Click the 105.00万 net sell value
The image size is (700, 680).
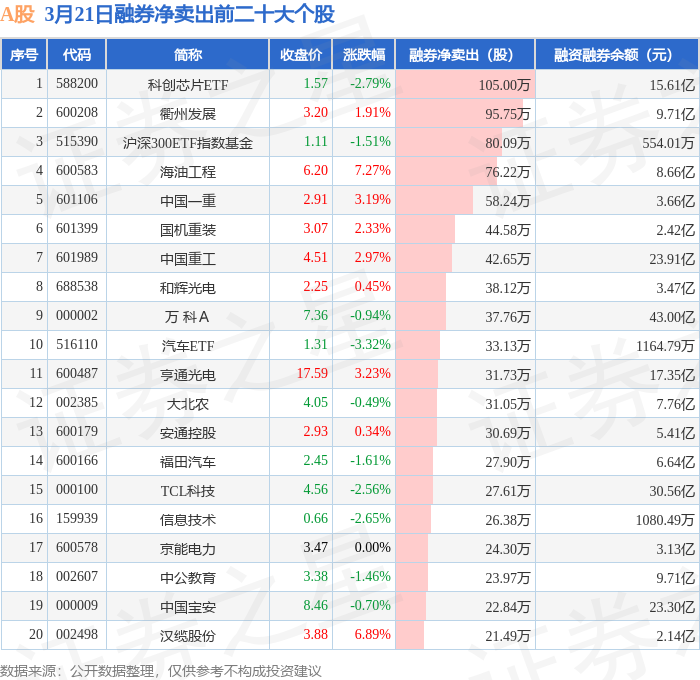504,85
